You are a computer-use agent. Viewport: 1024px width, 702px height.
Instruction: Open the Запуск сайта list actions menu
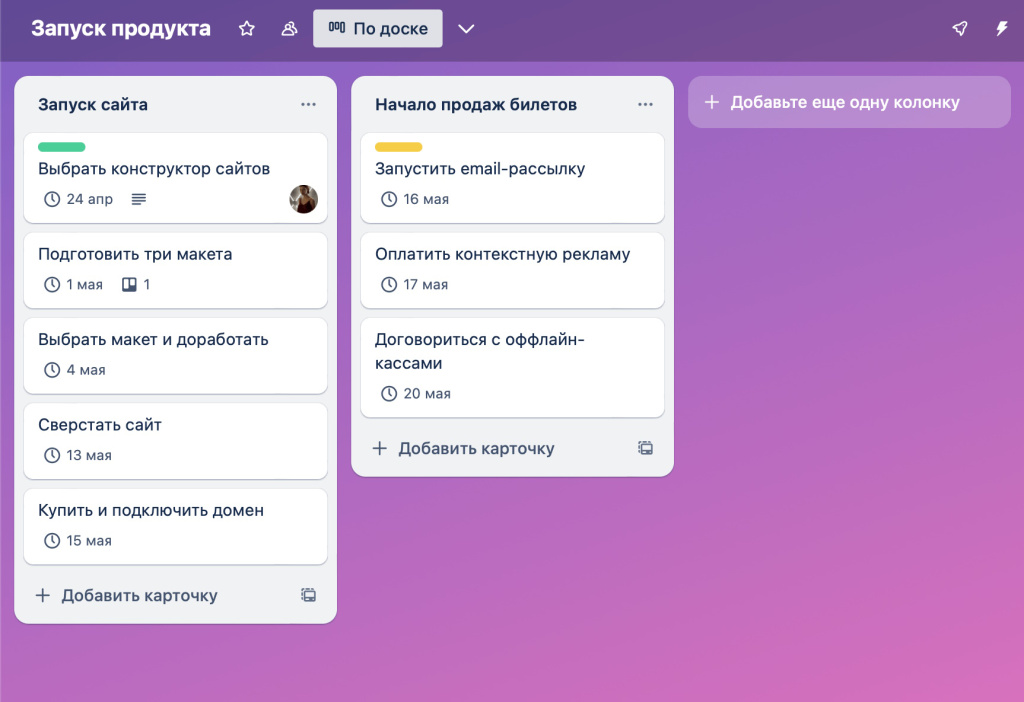click(x=309, y=104)
